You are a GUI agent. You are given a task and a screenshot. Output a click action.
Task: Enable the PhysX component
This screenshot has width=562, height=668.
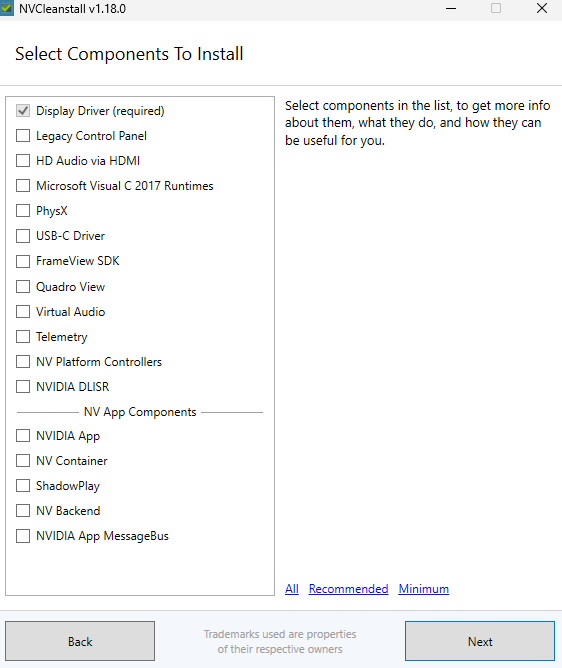click(x=23, y=210)
